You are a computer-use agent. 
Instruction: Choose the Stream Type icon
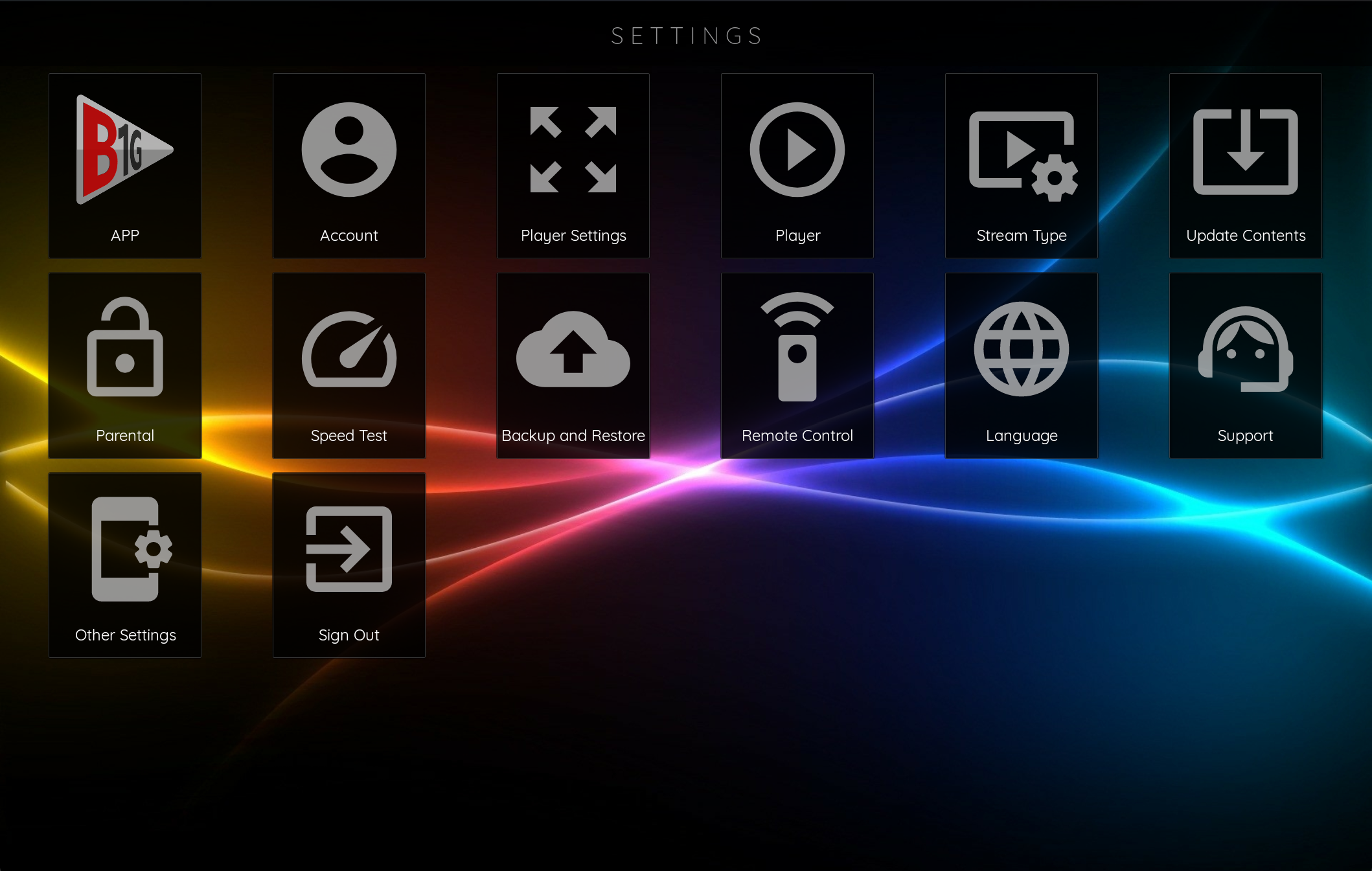[x=1022, y=155]
